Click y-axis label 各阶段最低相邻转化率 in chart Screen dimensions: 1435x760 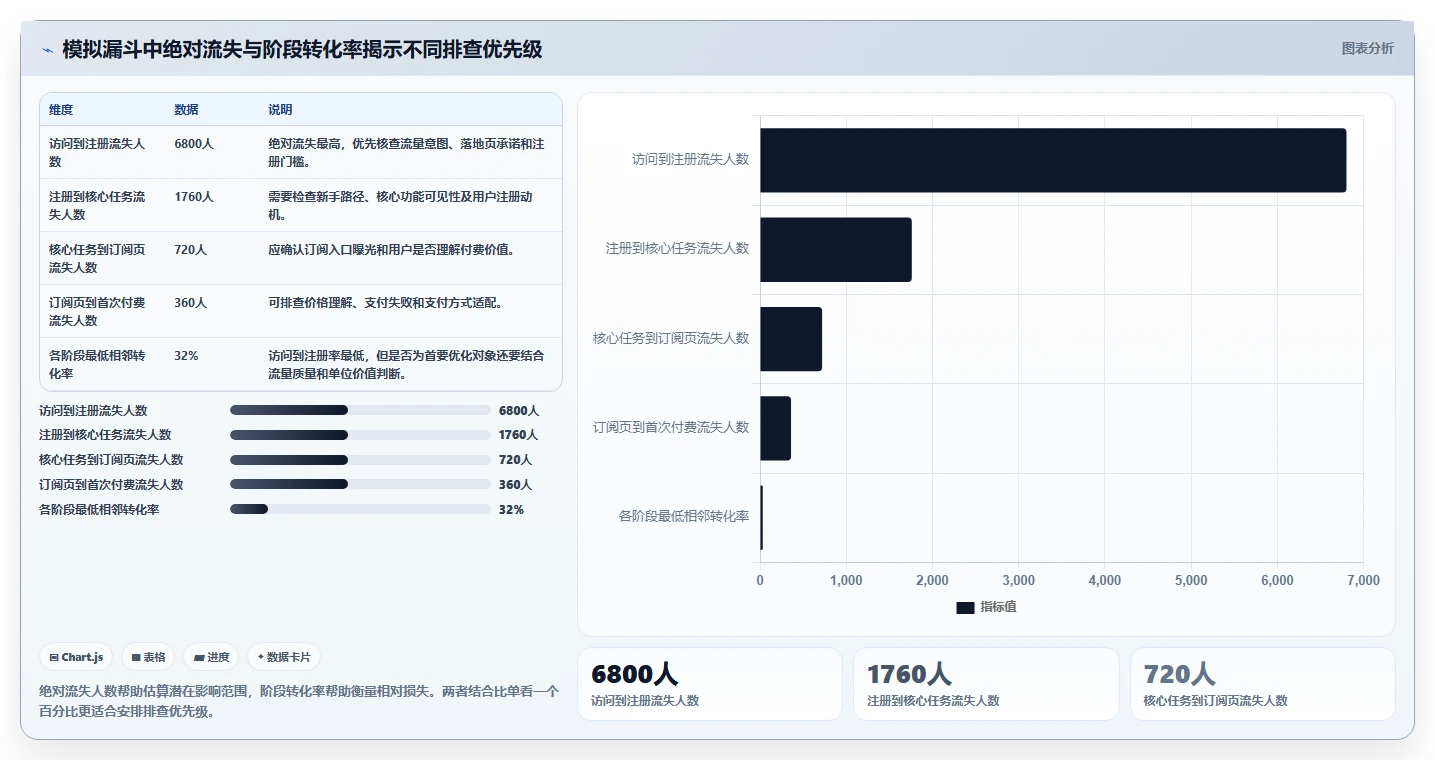tap(684, 518)
